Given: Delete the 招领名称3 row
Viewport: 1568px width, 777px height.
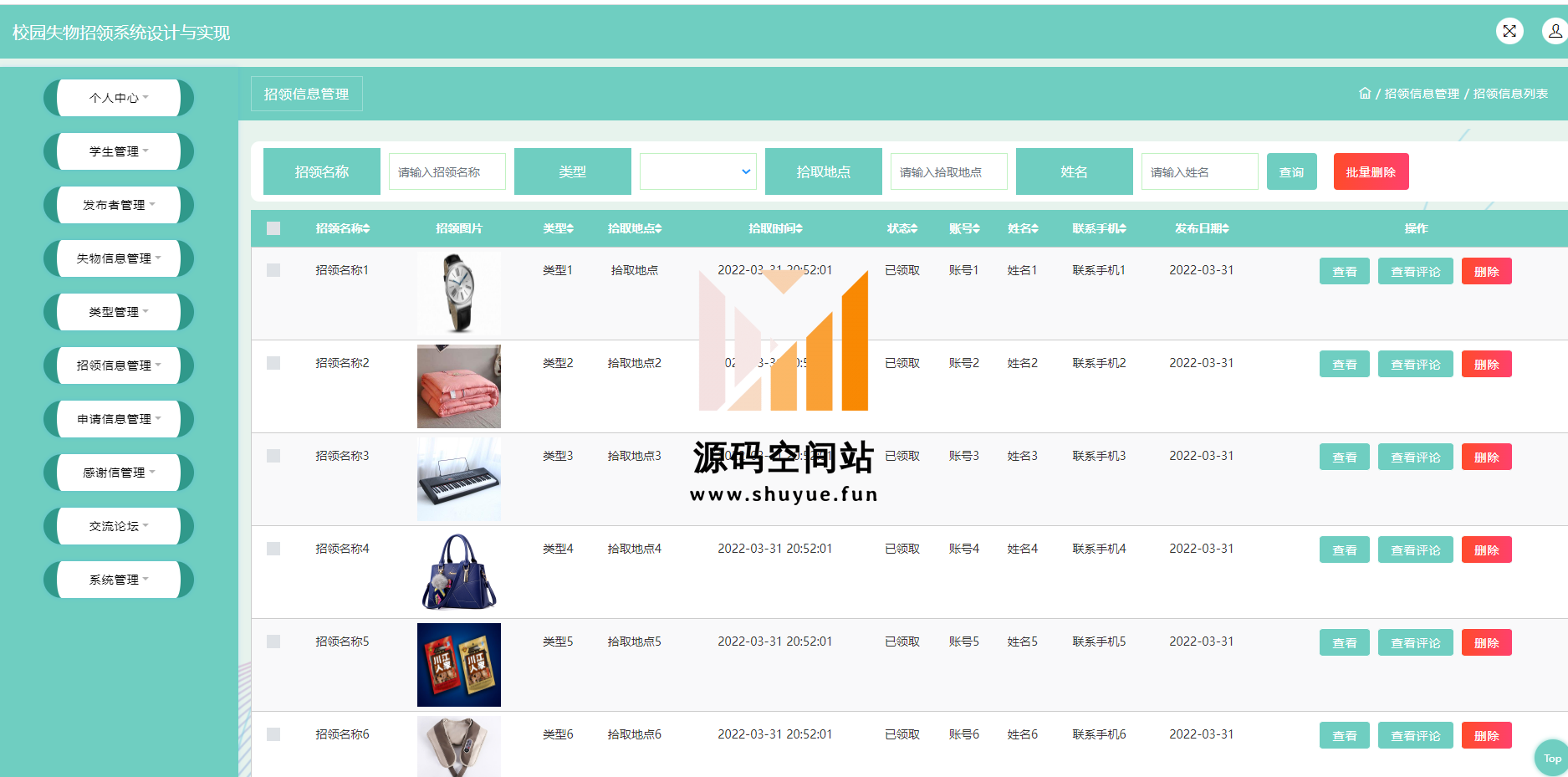Looking at the screenshot, I should [1487, 457].
